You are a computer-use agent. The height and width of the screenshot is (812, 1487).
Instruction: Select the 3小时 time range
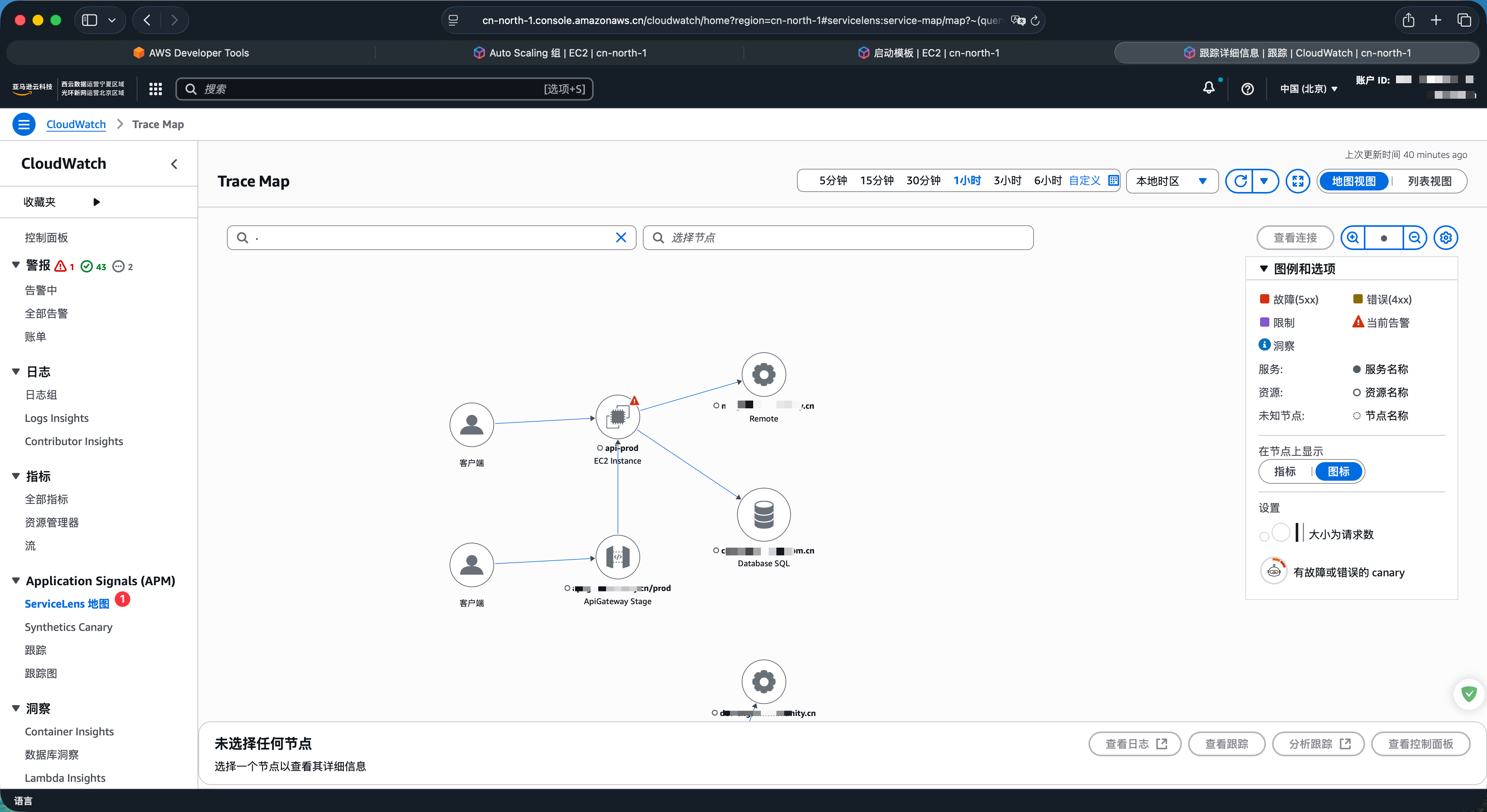1007,181
